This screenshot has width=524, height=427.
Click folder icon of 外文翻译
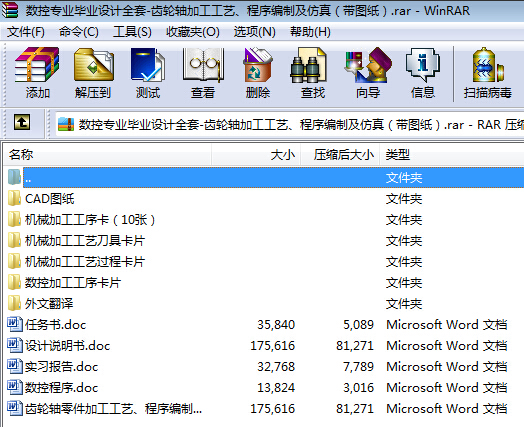pyautogui.click(x=14, y=303)
